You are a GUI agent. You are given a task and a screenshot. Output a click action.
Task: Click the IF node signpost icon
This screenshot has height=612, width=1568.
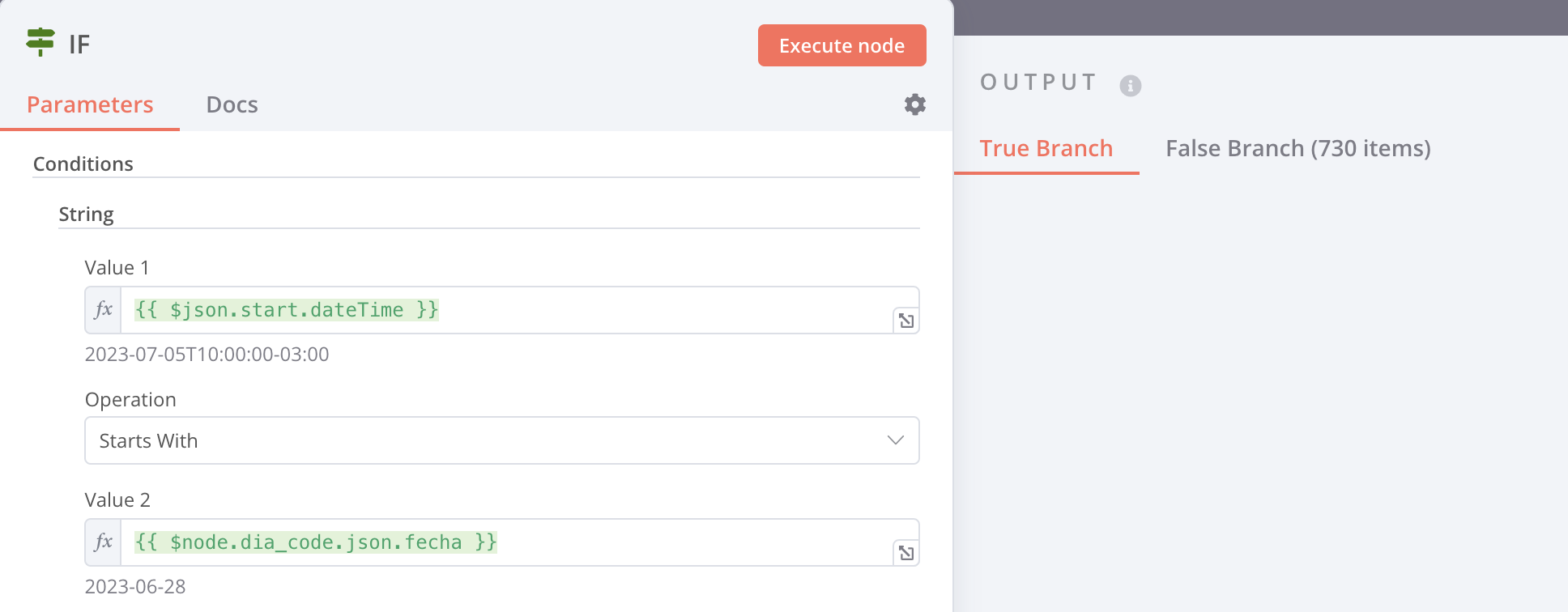pyautogui.click(x=40, y=42)
